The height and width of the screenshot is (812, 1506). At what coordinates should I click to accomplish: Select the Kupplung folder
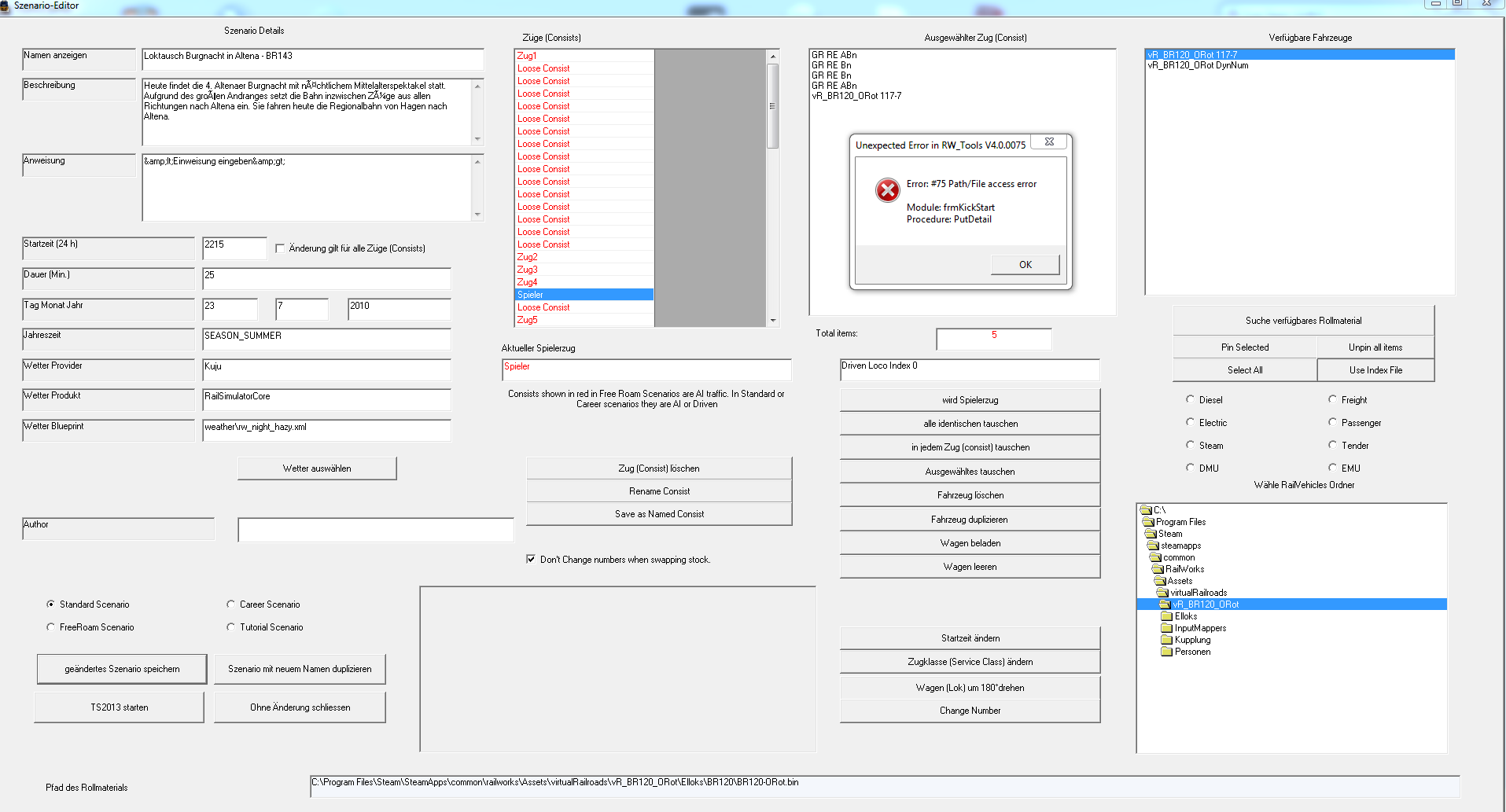1192,640
